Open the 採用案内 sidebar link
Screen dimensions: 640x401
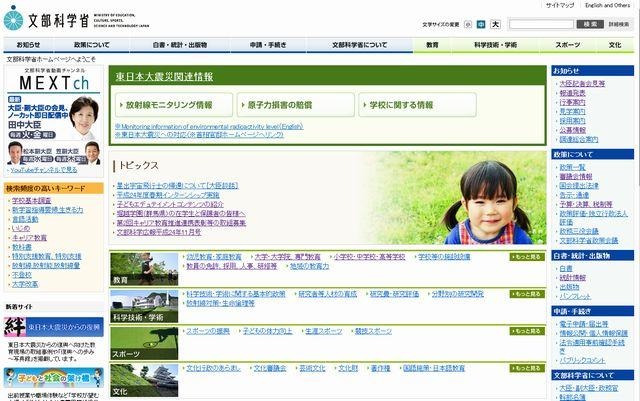(x=572, y=121)
